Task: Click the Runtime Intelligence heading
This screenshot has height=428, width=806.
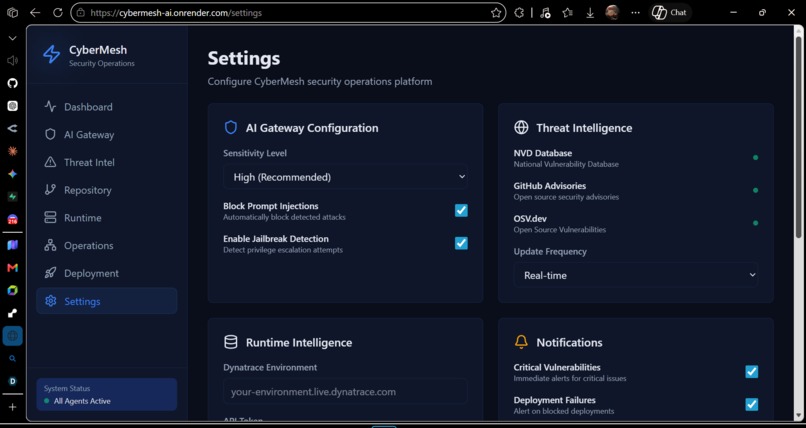Action: [x=299, y=343]
